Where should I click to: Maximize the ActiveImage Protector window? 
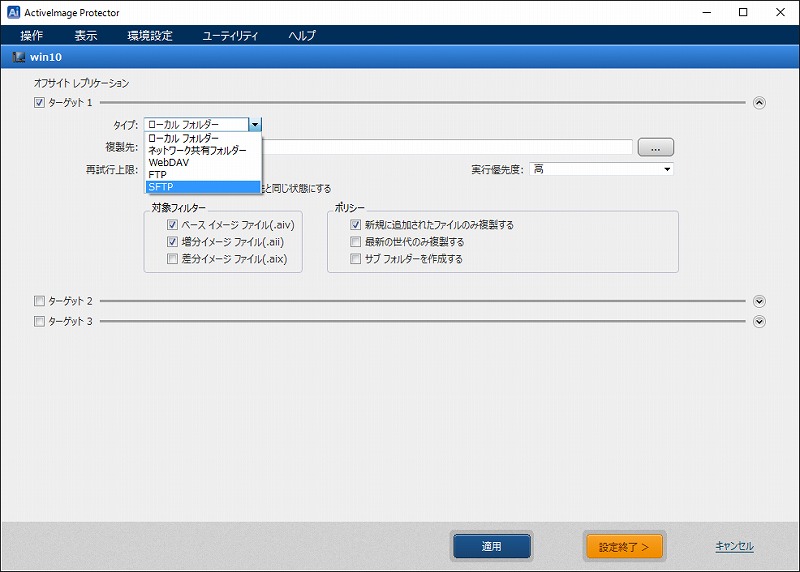click(743, 12)
